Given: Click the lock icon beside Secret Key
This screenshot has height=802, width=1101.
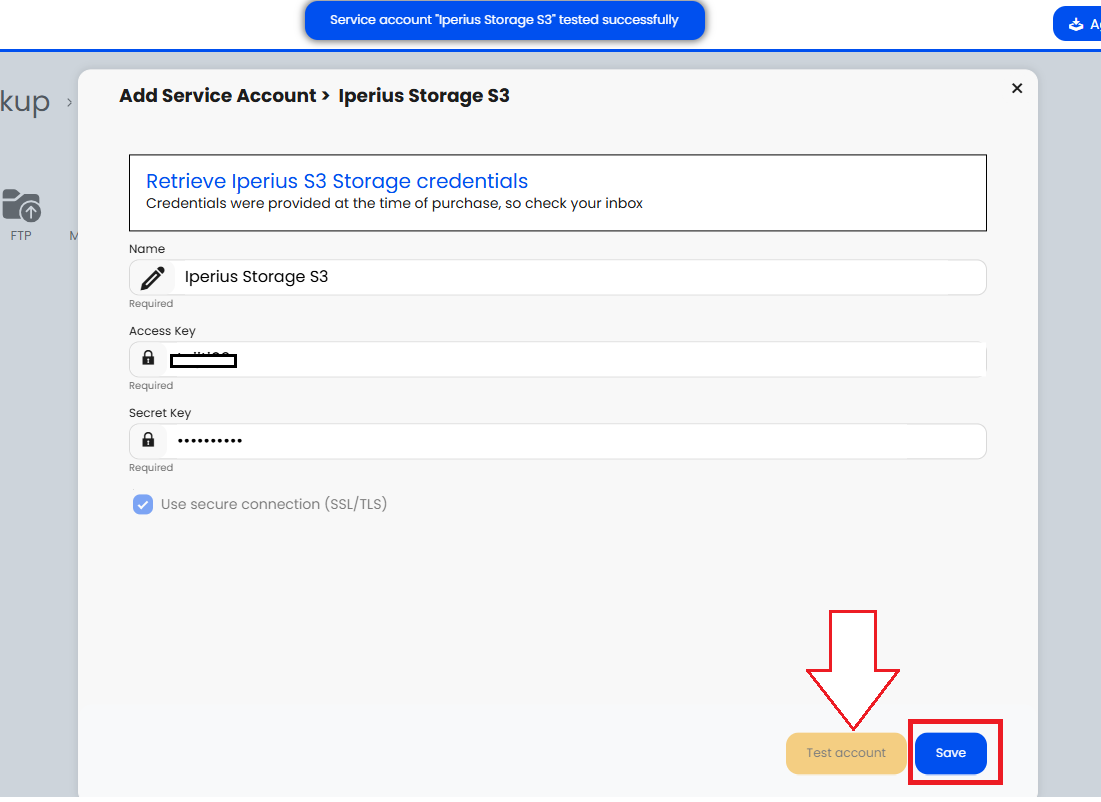Looking at the screenshot, I should point(149,440).
